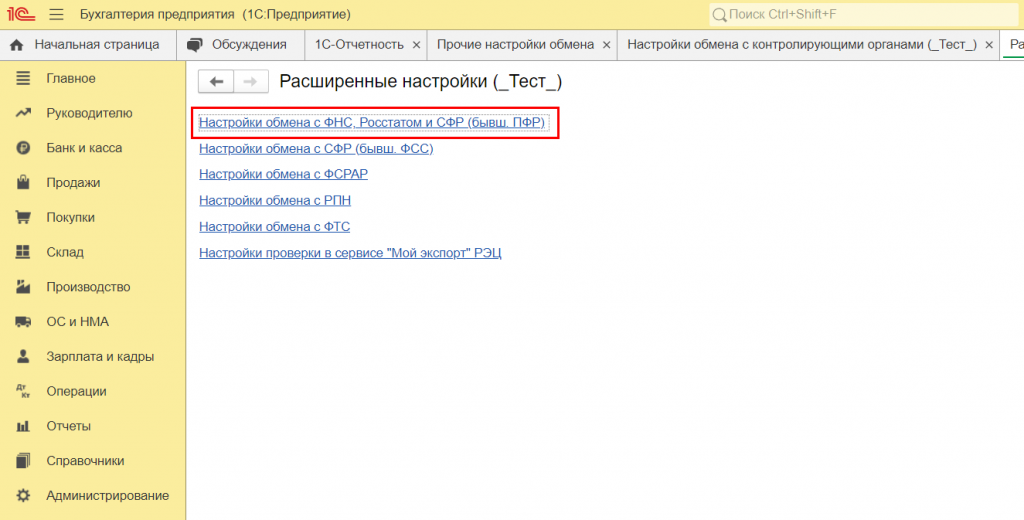Close the 1С-Отчетность tab
This screenshot has width=1024, height=520.
coord(416,45)
